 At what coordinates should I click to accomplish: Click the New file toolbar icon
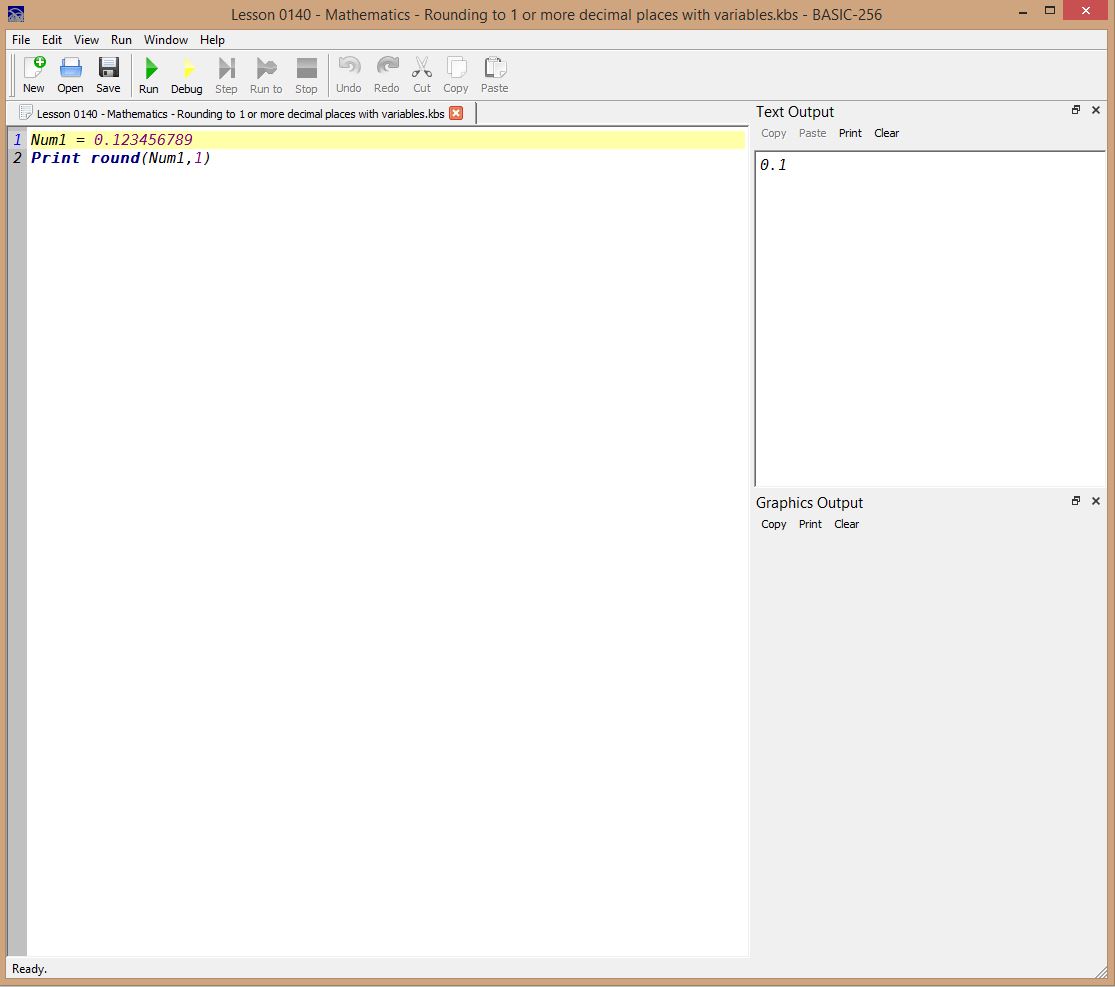tap(34, 70)
